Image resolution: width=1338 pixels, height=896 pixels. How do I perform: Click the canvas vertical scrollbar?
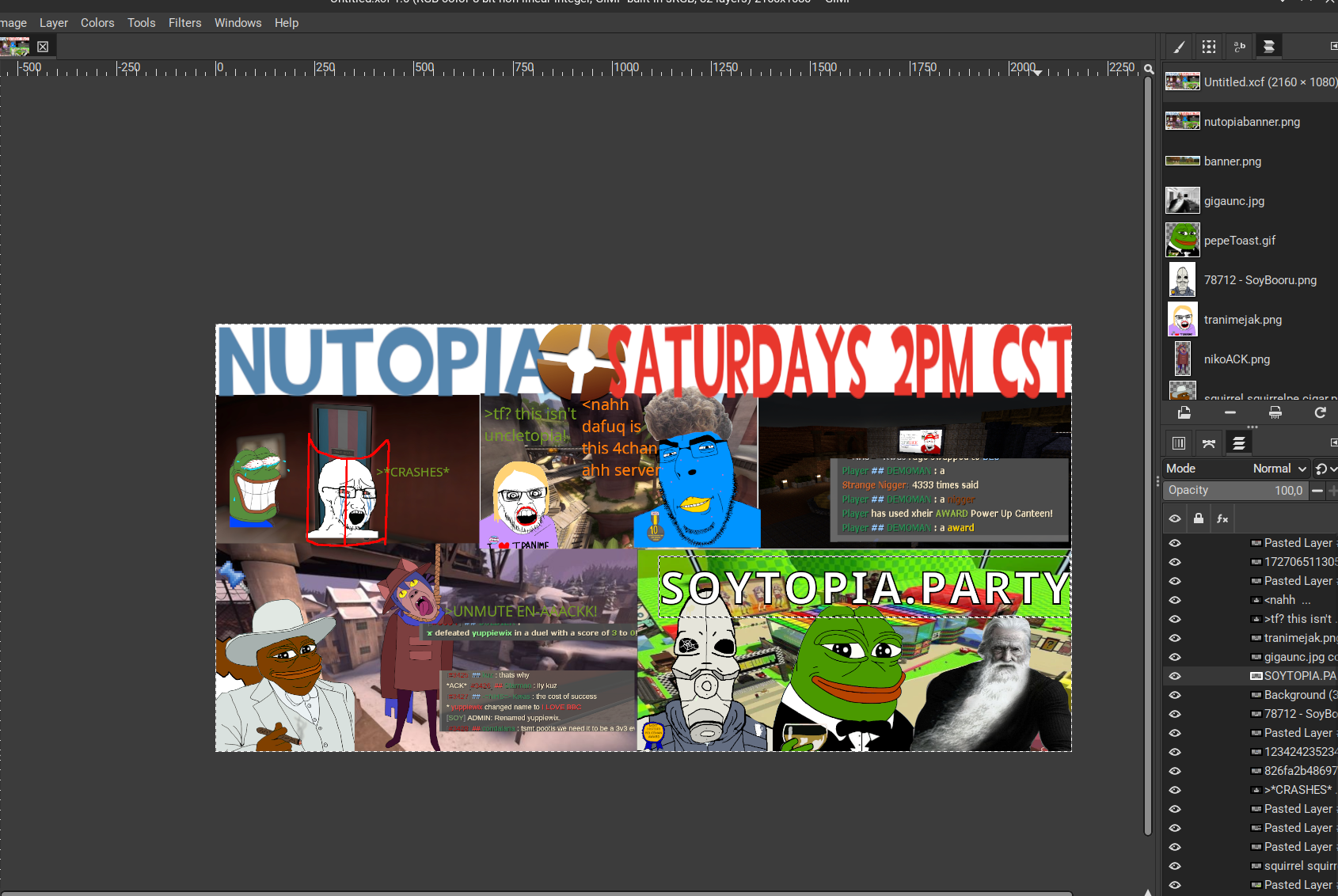[1148, 455]
